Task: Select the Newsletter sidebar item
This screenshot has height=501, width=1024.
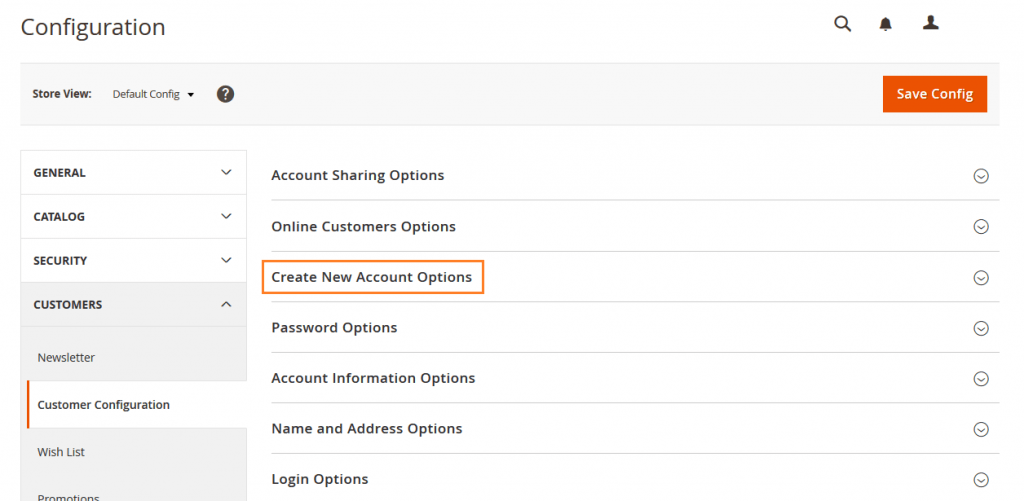Action: [x=67, y=357]
